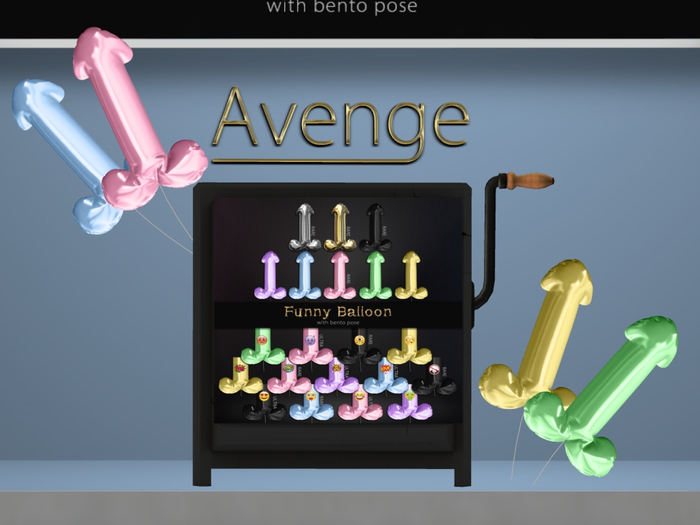The width and height of the screenshot is (700, 525).
Task: Choose the plain green balloon above label
Action: click(375, 275)
